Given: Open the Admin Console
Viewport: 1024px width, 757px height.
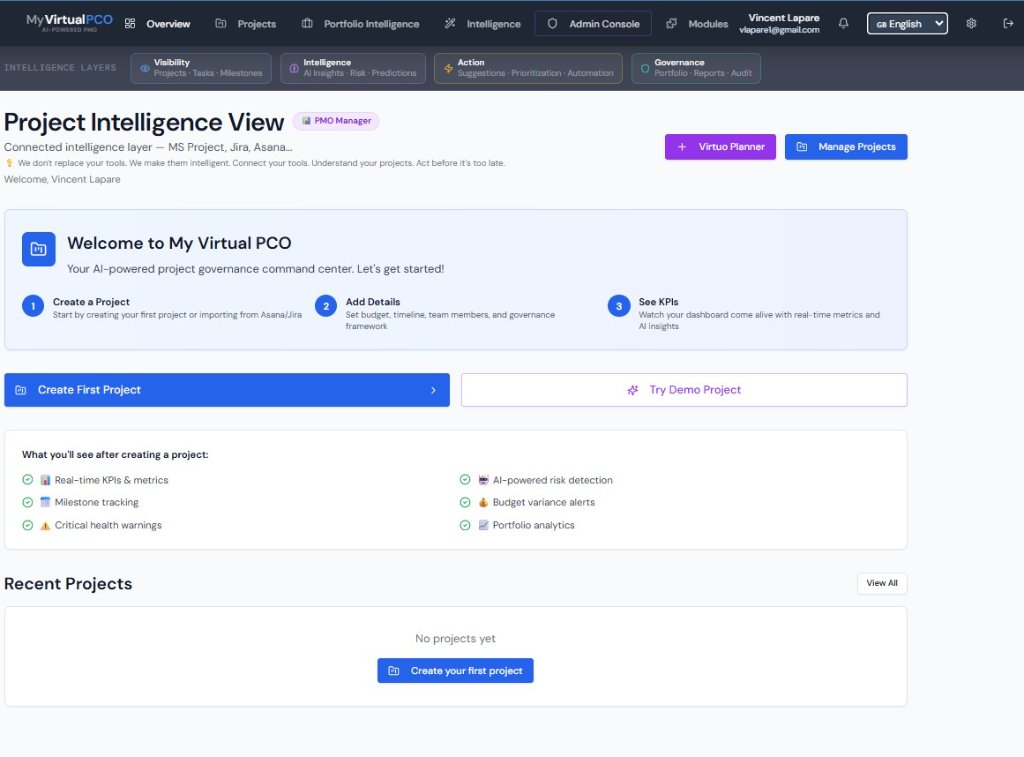Looking at the screenshot, I should point(593,24).
